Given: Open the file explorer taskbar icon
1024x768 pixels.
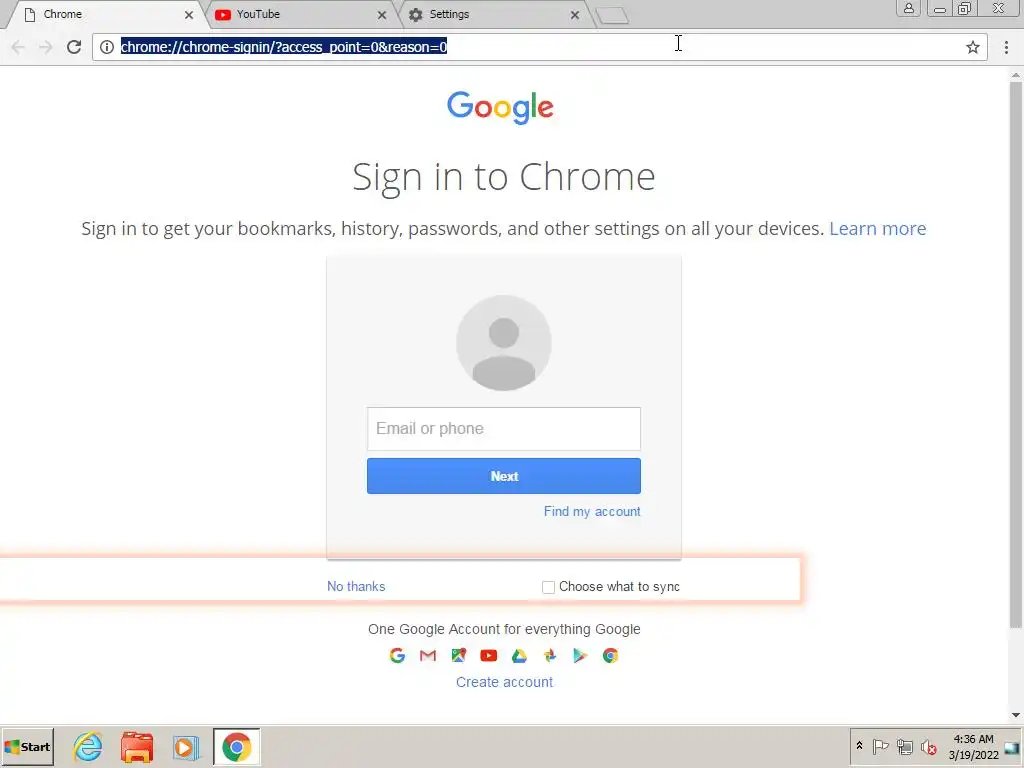Looking at the screenshot, I should click(x=136, y=746).
